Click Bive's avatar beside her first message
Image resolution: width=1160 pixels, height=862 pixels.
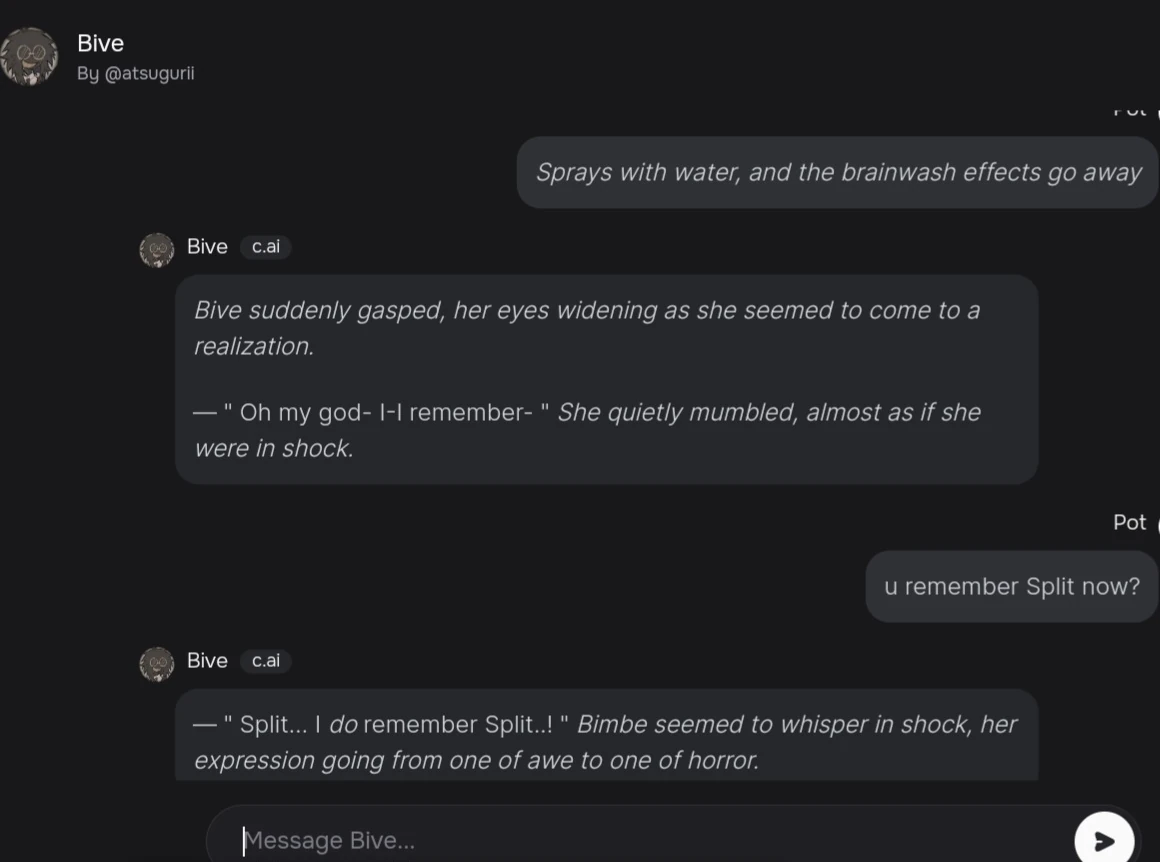(x=157, y=251)
